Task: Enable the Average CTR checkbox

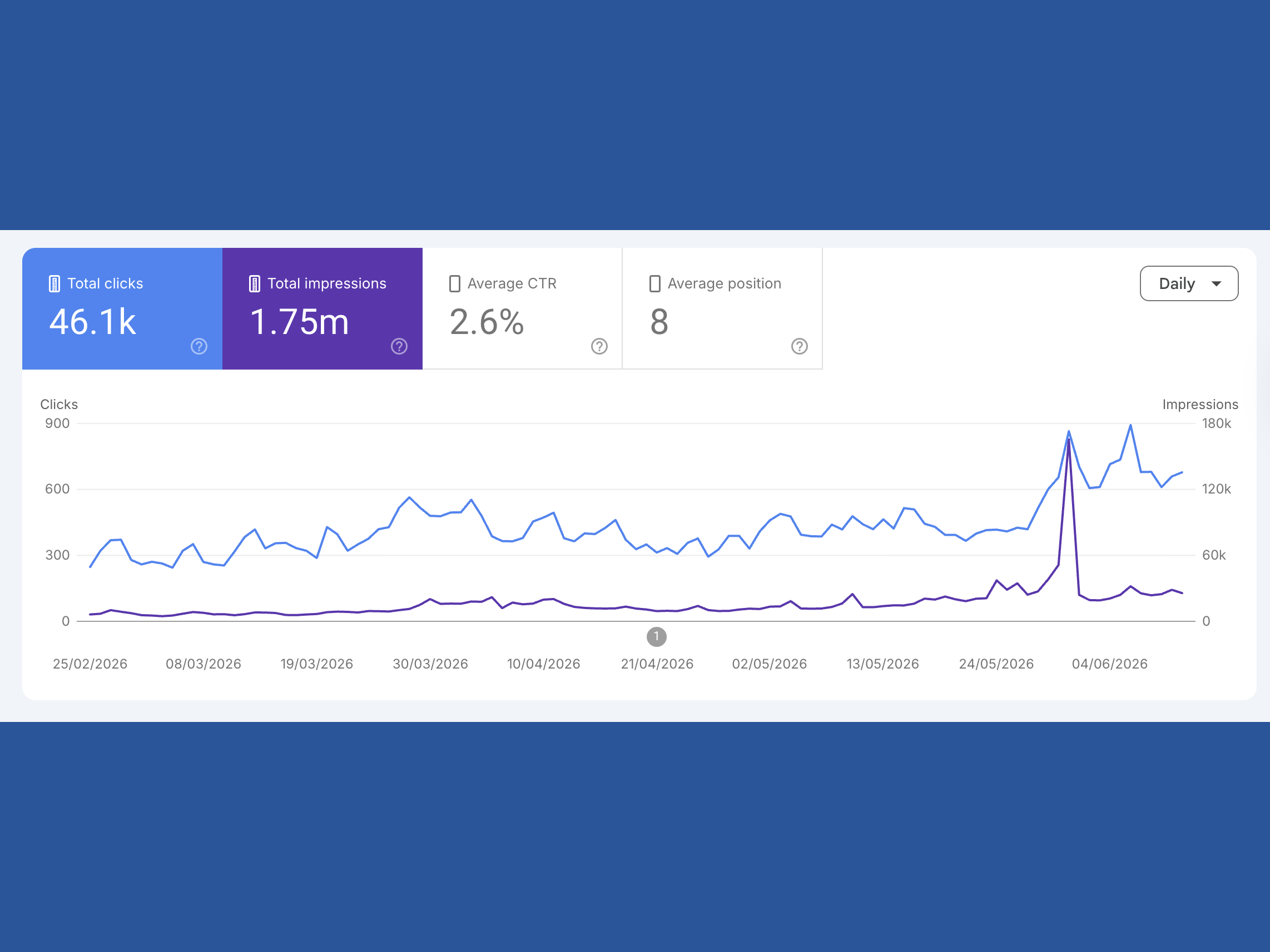Action: 454,283
